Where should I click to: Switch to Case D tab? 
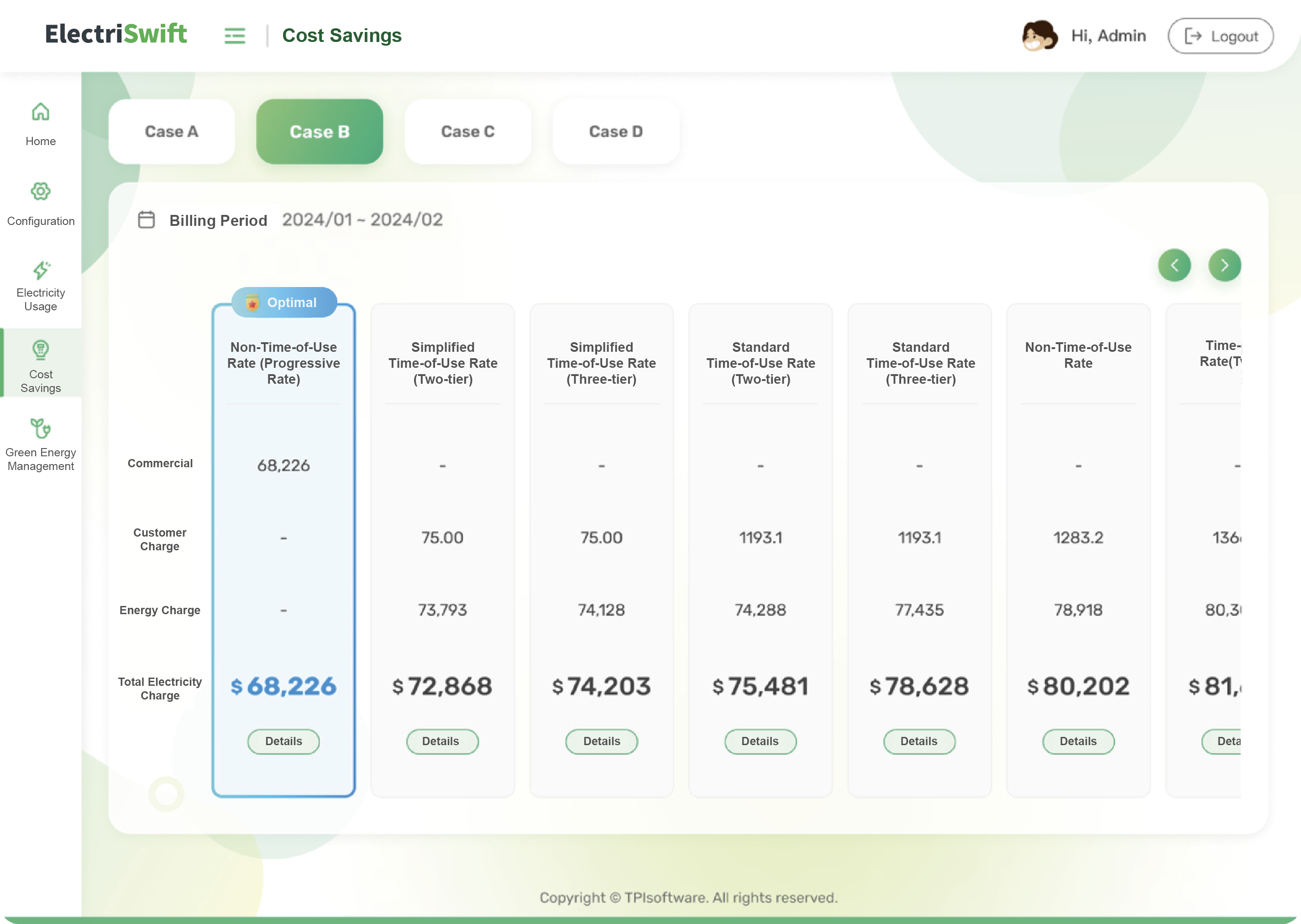click(x=616, y=131)
